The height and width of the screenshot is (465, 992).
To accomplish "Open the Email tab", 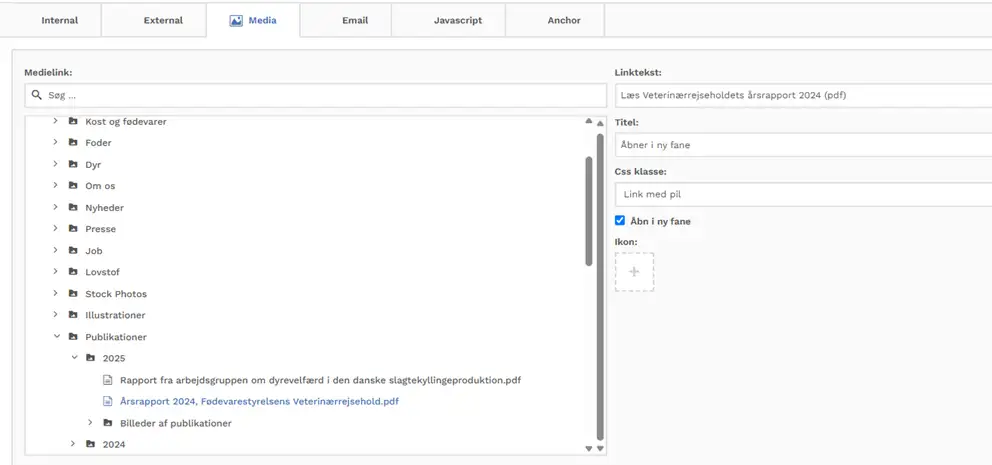I will click(x=355, y=20).
